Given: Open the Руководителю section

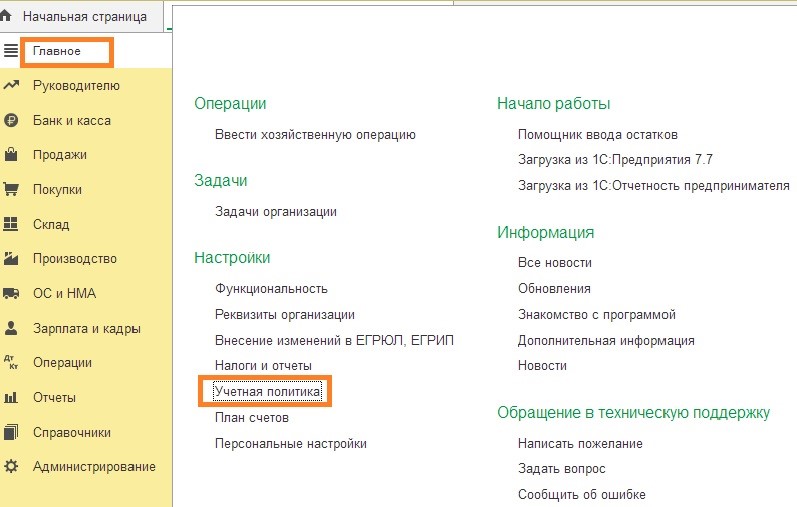Looking at the screenshot, I should pos(76,85).
